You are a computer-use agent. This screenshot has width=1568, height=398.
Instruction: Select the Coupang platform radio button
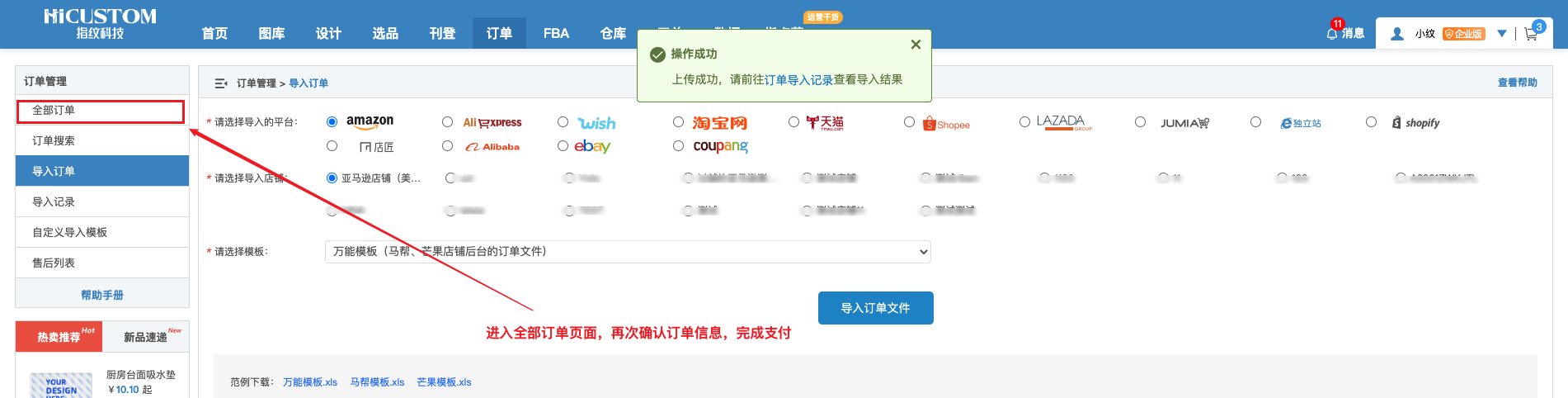coord(678,146)
